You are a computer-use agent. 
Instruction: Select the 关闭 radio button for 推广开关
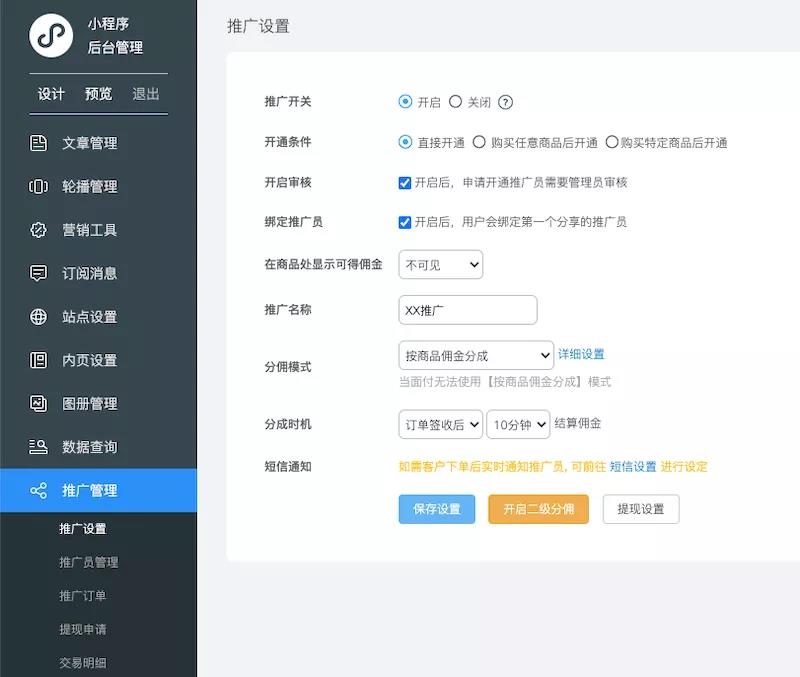pos(456,101)
